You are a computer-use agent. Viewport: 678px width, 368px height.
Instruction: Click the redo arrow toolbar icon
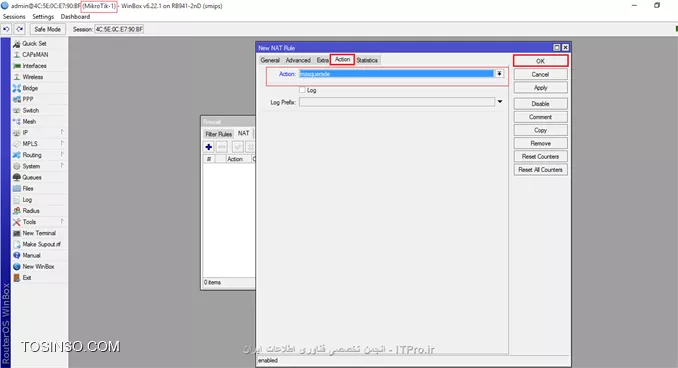(20, 29)
